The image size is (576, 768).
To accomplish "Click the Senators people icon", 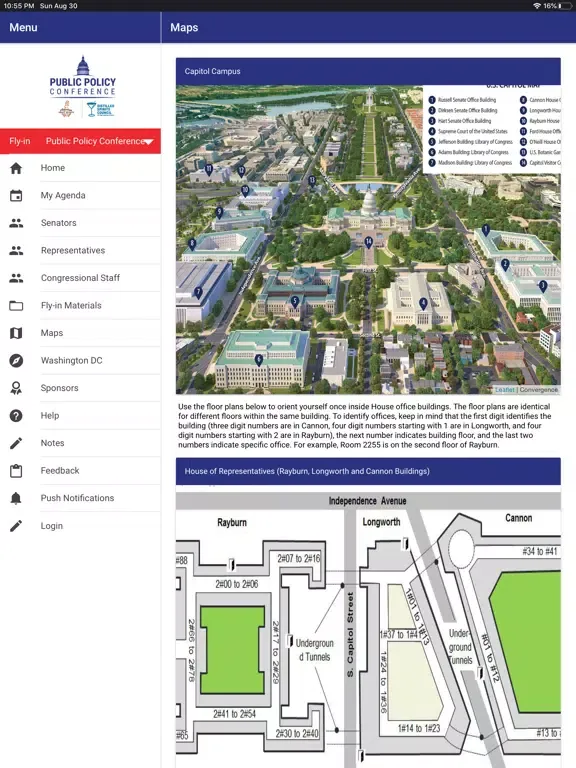I will tap(16, 223).
